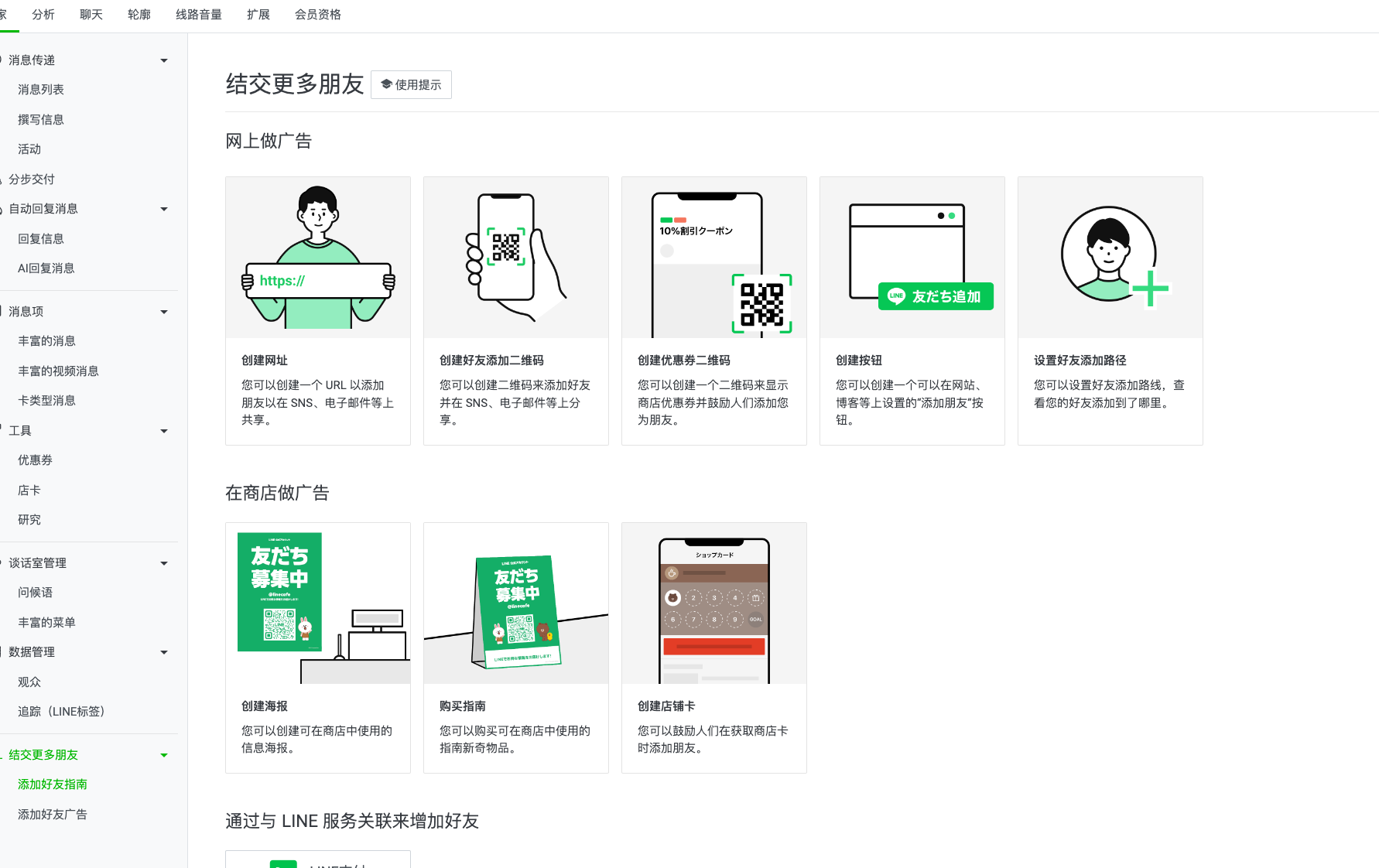Collapse the 结交更多朋友 section arrow
The image size is (1379, 868).
(x=164, y=755)
